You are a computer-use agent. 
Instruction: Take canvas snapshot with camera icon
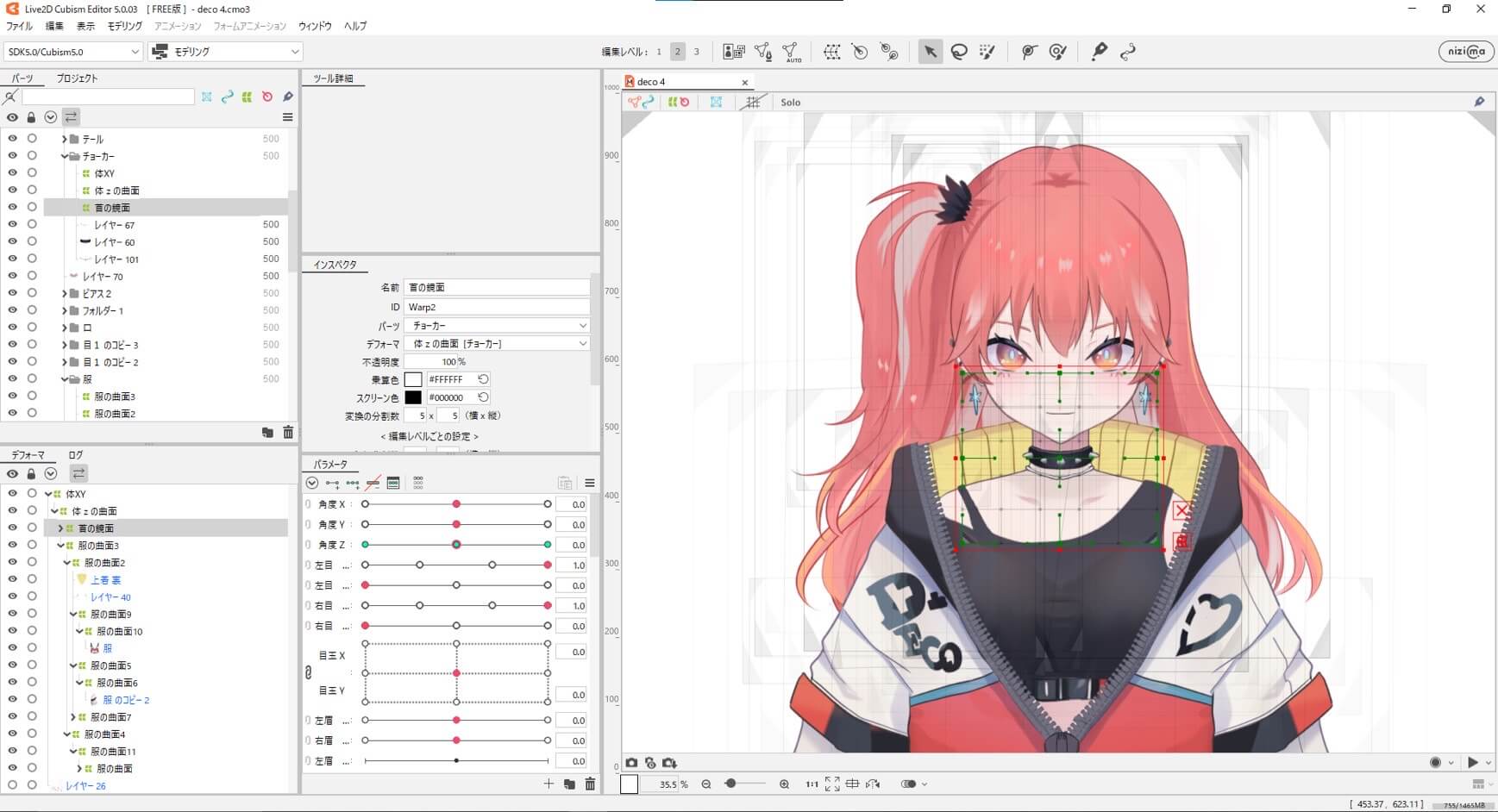click(631, 763)
